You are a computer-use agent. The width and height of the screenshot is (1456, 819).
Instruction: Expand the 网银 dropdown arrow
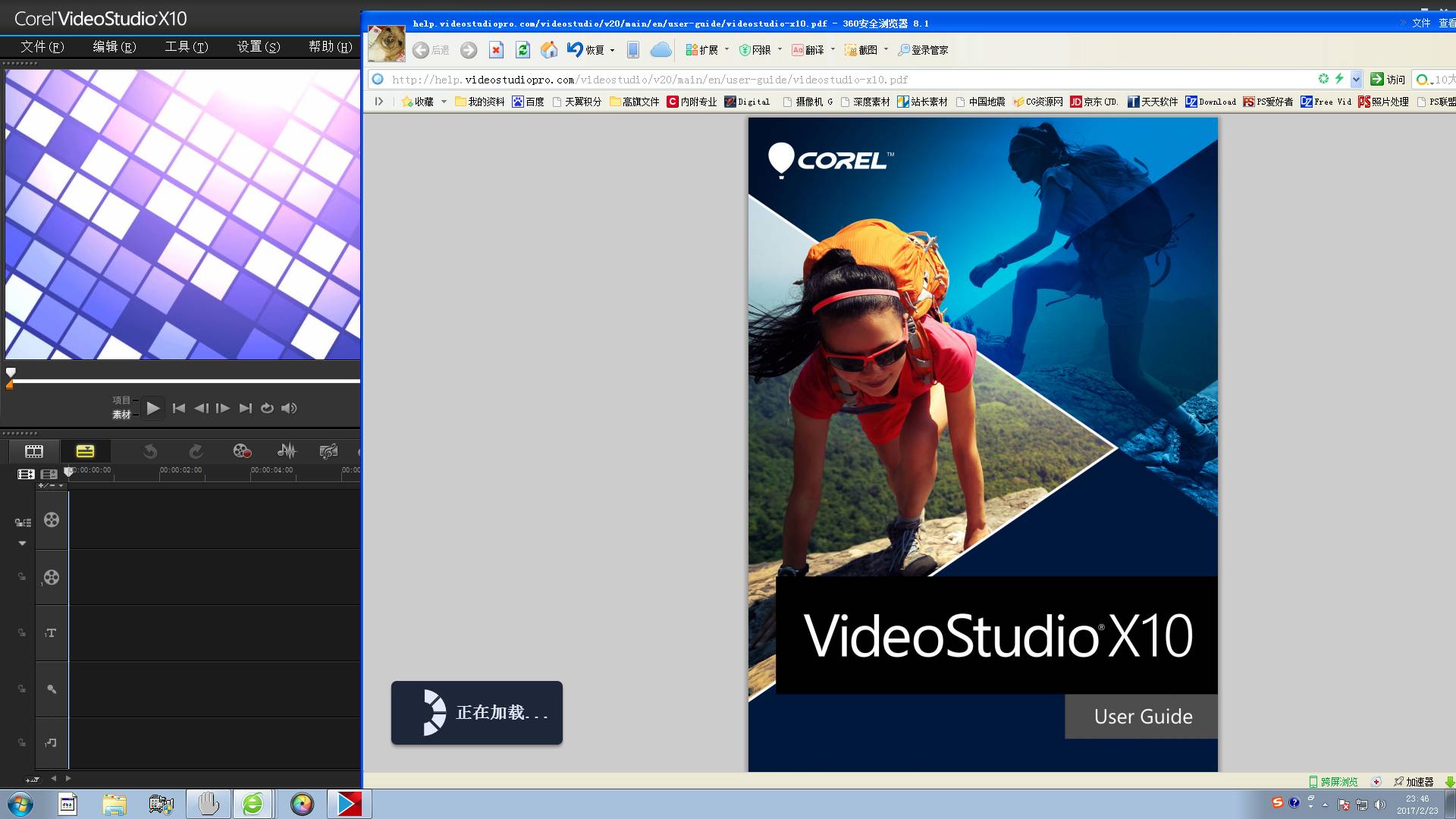(x=780, y=49)
